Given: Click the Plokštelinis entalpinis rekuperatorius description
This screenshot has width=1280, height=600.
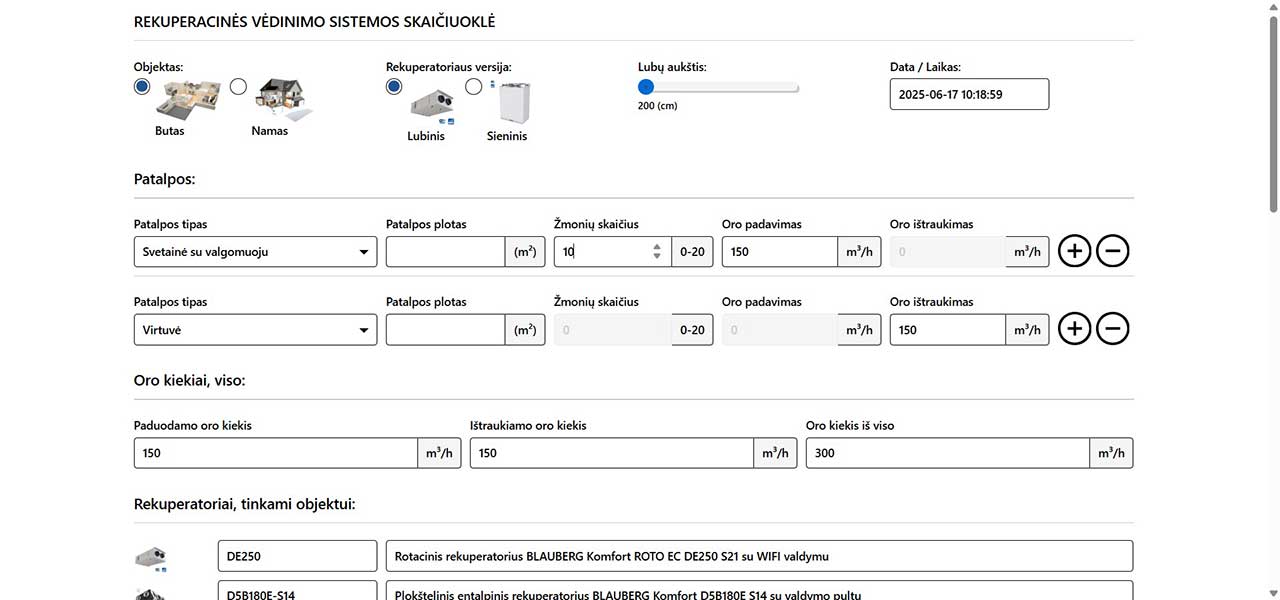Looking at the screenshot, I should (759, 591).
